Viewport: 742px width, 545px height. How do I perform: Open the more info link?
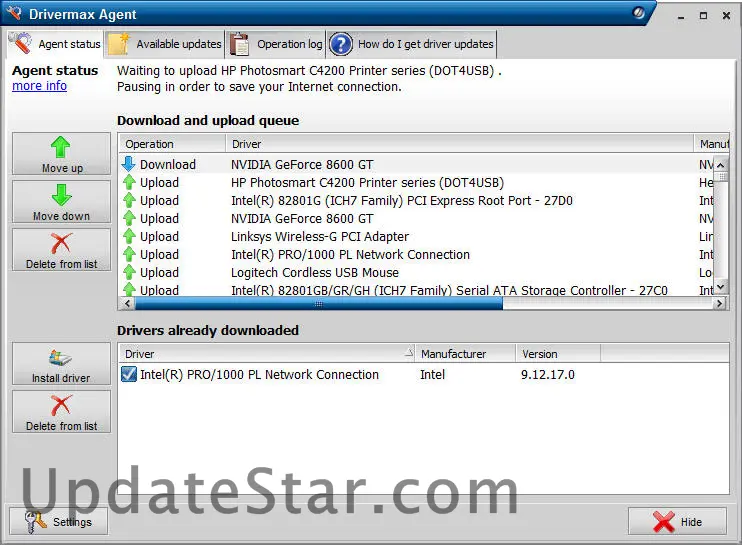[39, 86]
